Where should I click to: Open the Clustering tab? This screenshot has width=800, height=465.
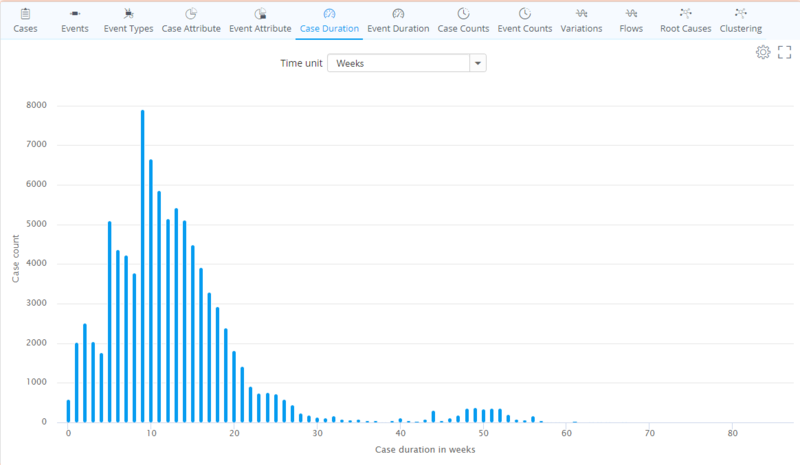pyautogui.click(x=741, y=29)
